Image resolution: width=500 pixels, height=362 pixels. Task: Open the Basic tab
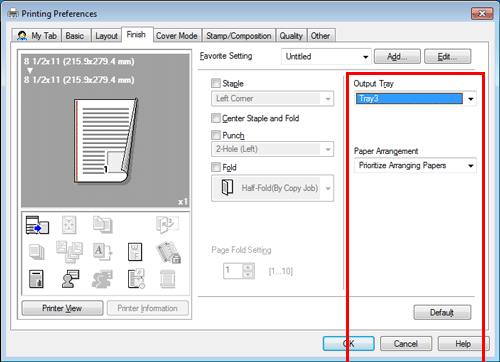75,36
